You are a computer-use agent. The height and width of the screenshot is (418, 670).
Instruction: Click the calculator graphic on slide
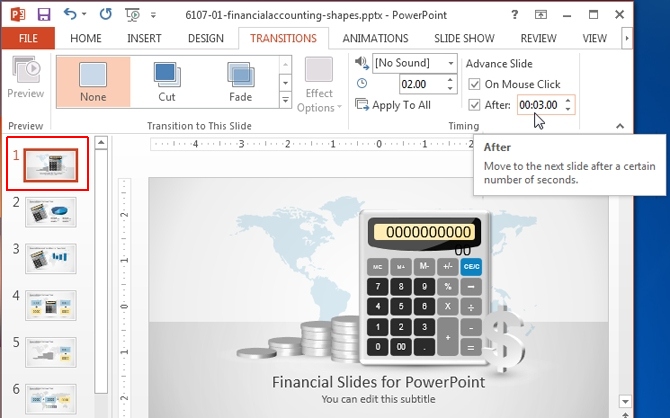pyautogui.click(x=425, y=287)
